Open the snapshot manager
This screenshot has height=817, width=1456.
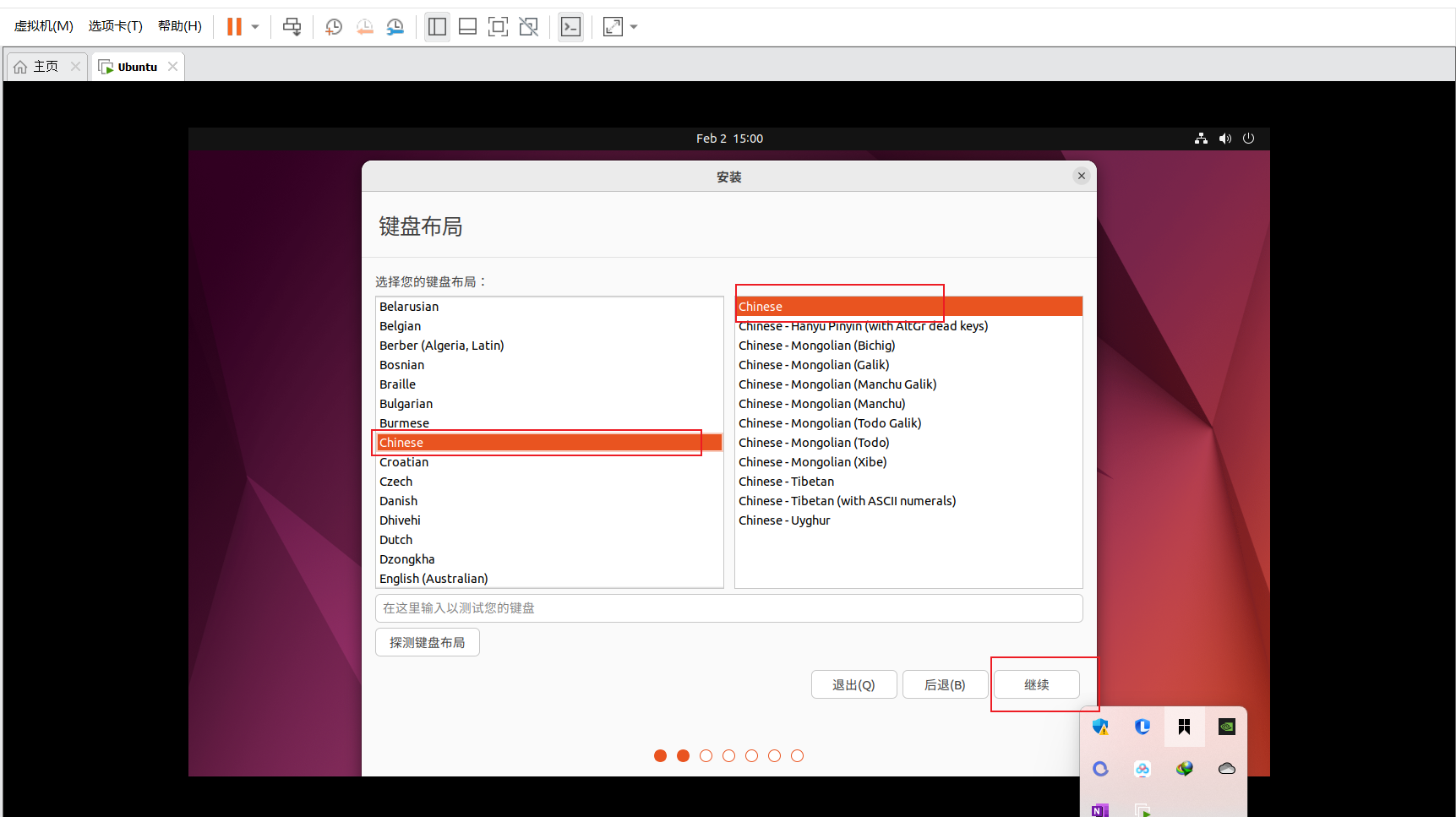tap(395, 26)
